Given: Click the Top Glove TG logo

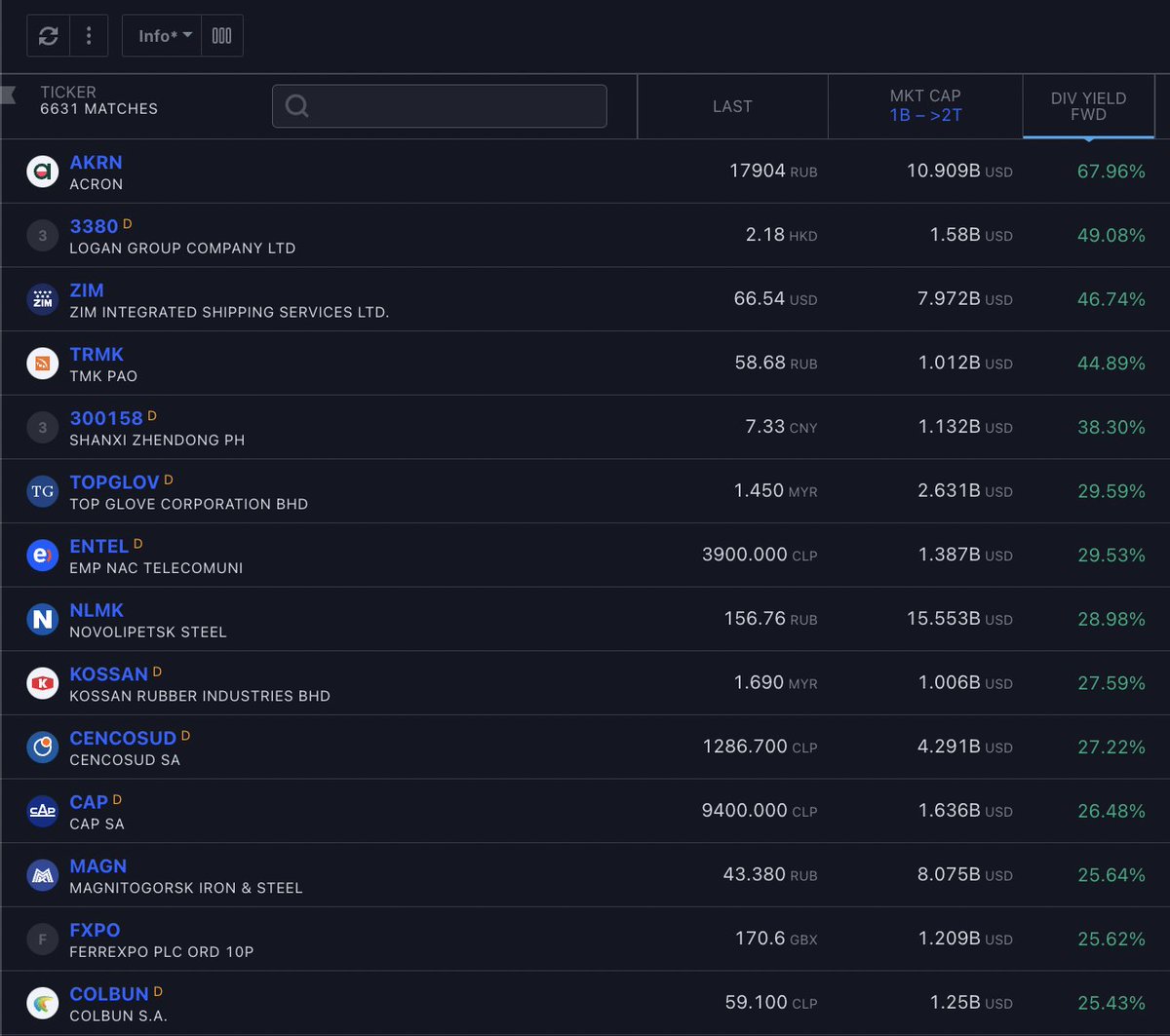Looking at the screenshot, I should click(42, 492).
